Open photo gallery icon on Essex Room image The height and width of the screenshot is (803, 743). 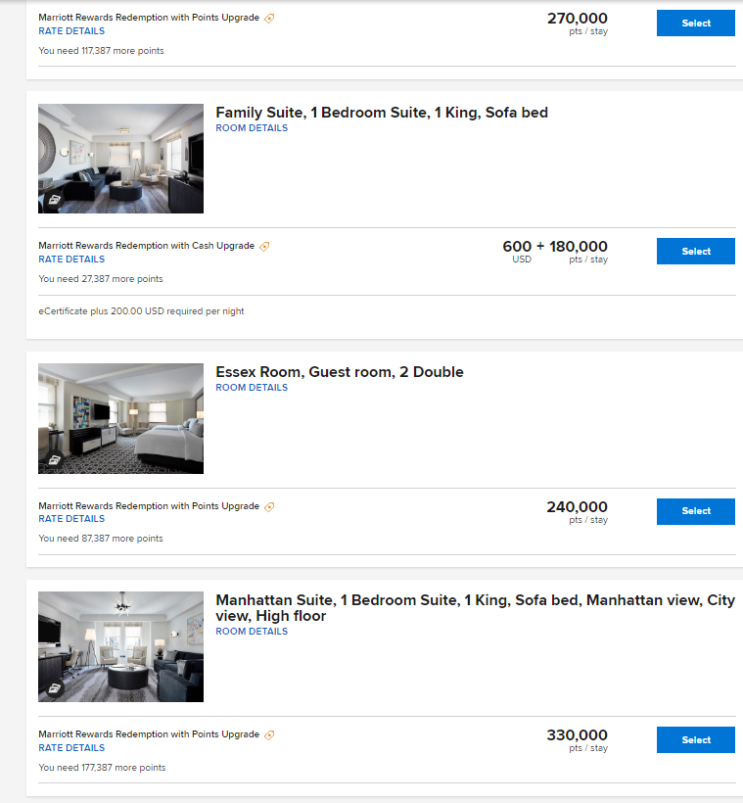pos(54,460)
